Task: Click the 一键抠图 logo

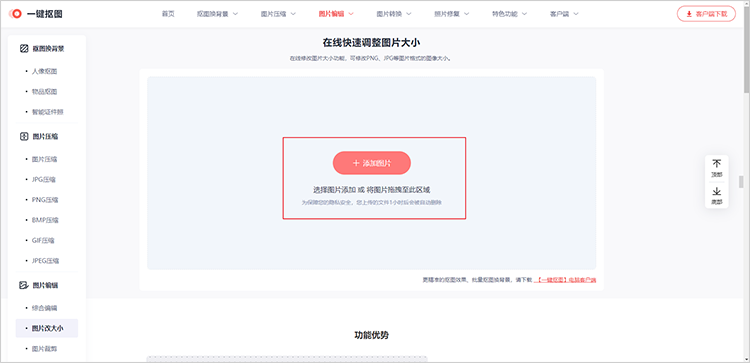Action: pos(35,14)
